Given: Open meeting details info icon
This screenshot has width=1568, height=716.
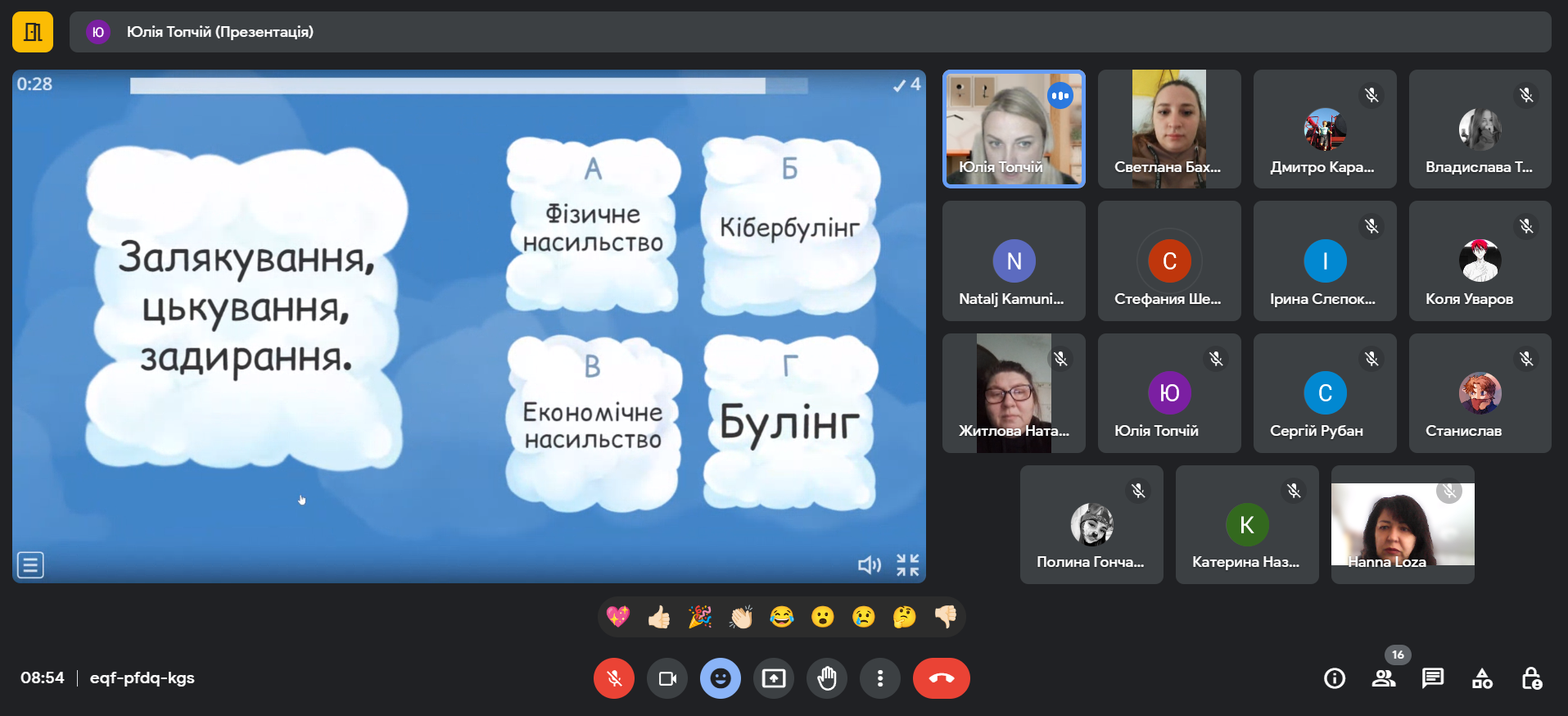Looking at the screenshot, I should pos(1335,678).
